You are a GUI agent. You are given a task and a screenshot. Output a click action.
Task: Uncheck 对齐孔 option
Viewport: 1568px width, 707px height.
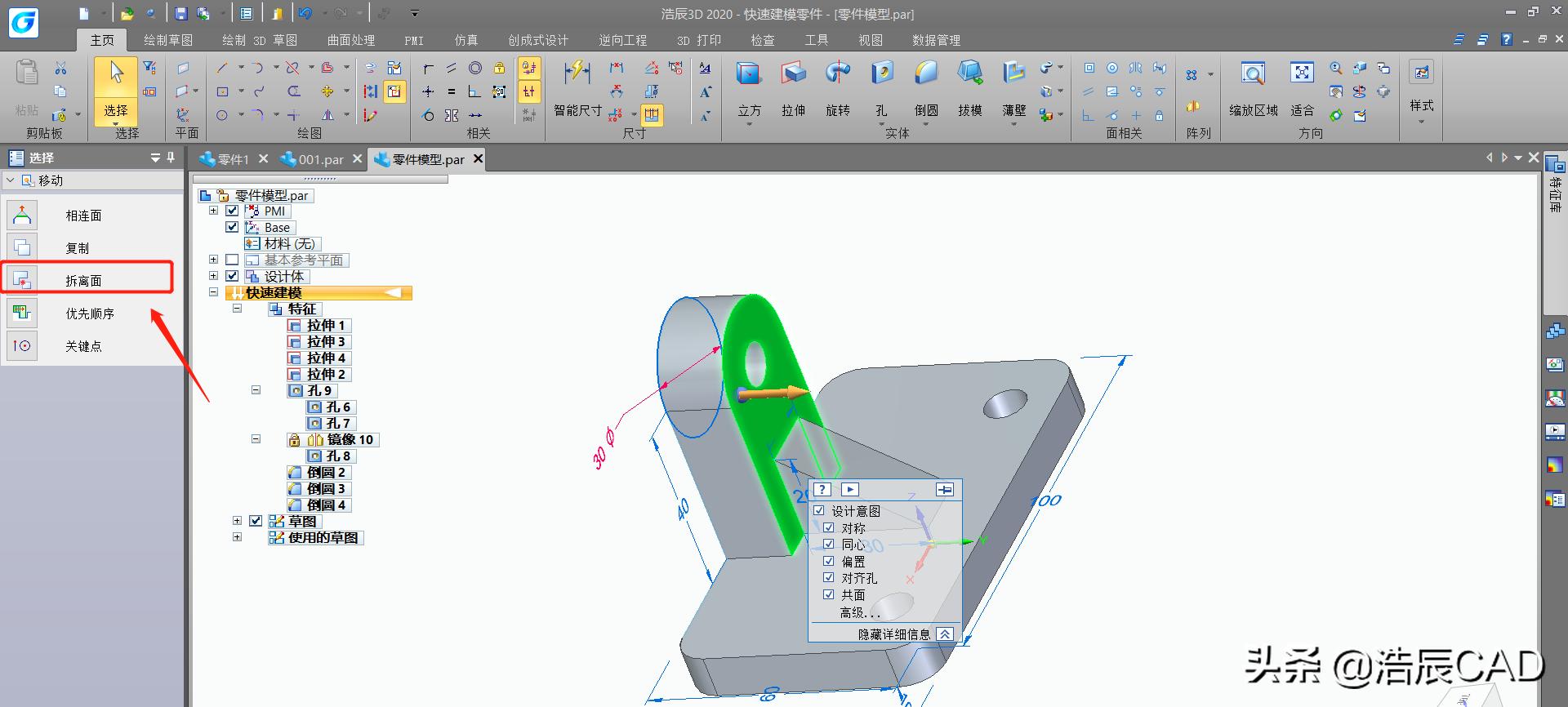[x=829, y=577]
